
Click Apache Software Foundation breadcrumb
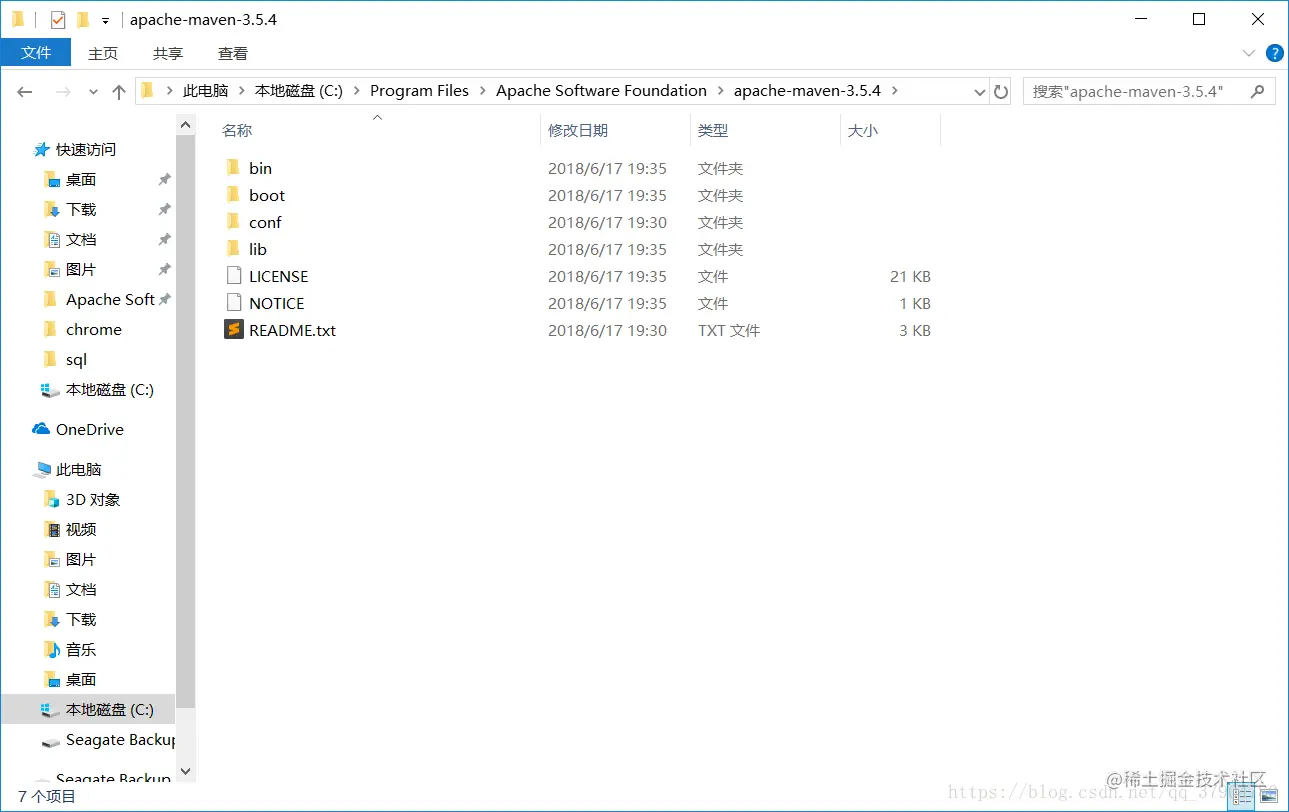(x=601, y=91)
